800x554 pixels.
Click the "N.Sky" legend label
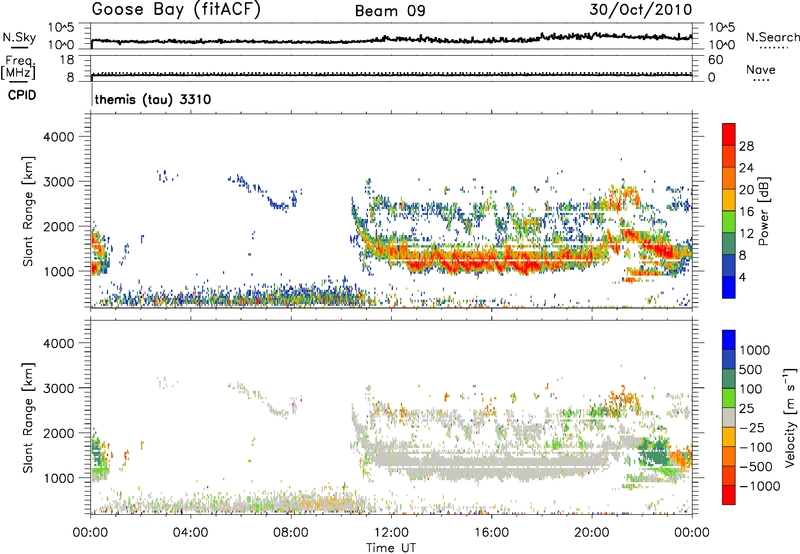[19, 37]
